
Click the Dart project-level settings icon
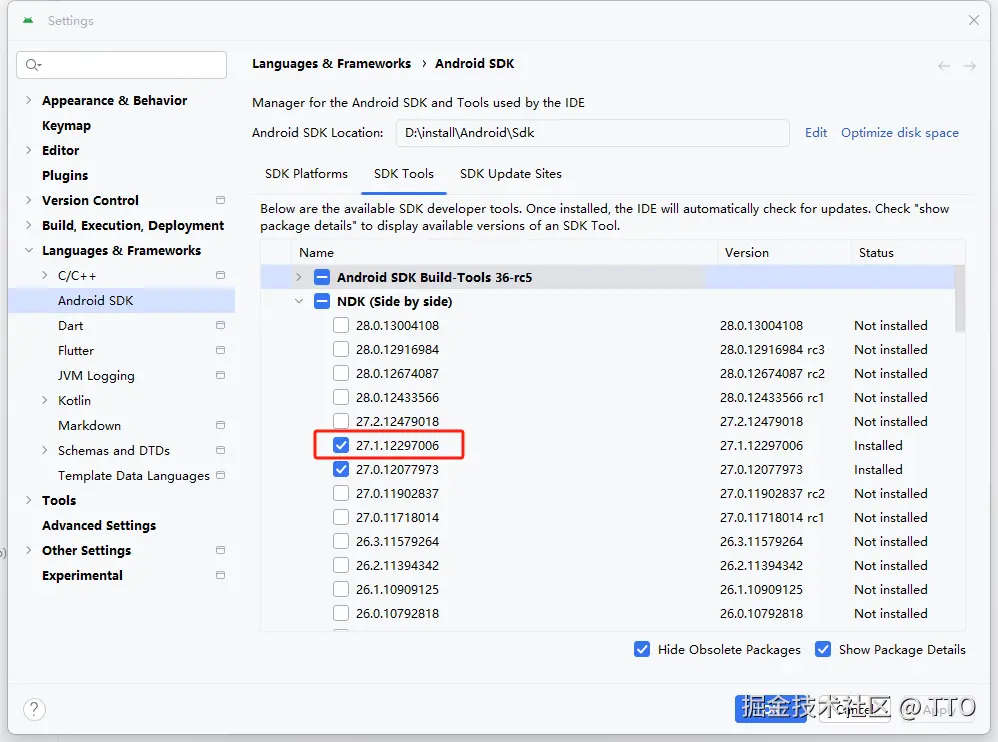pos(220,325)
